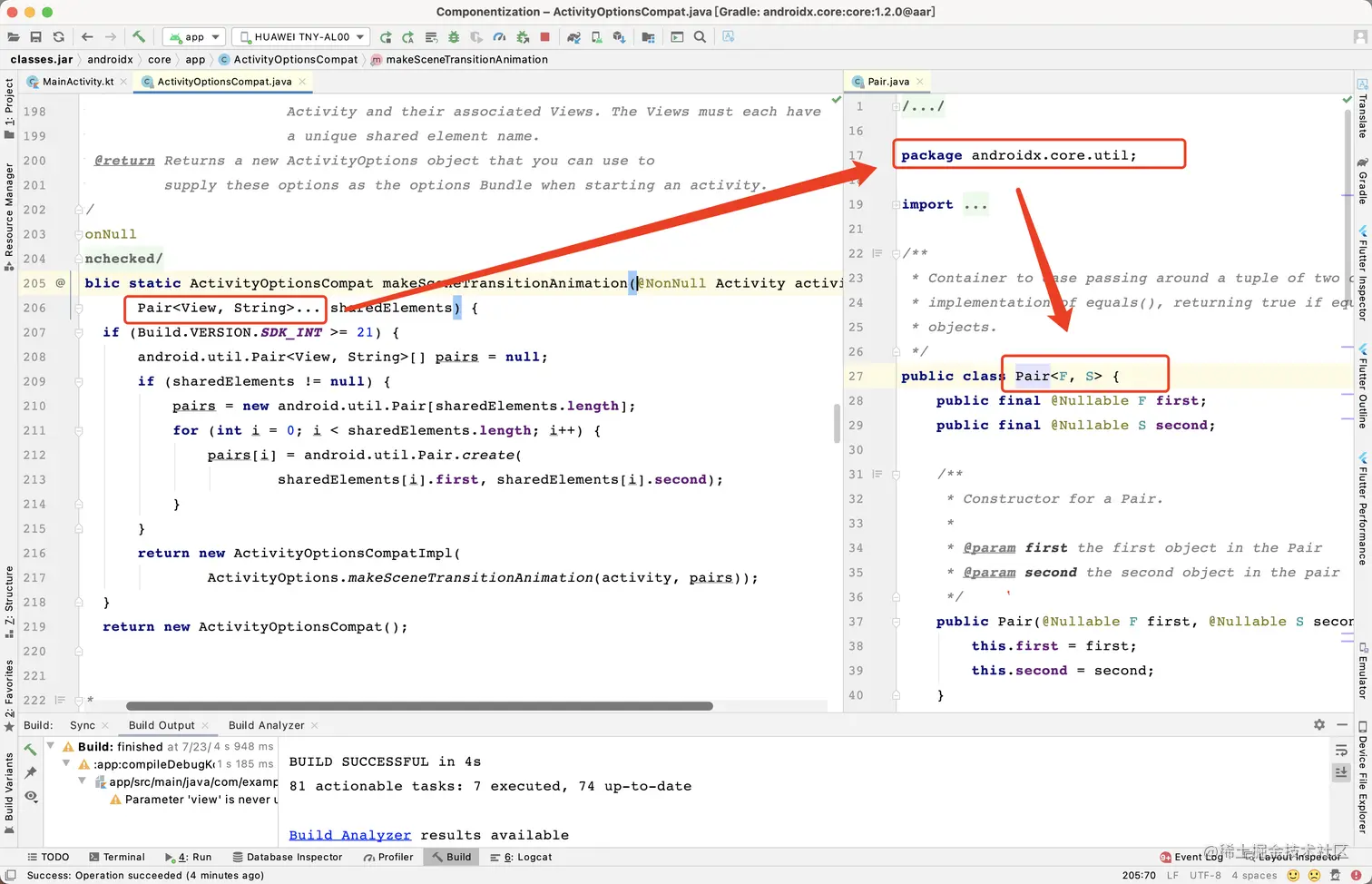
Task: Switch to the Sync build tab
Action: pyautogui.click(x=83, y=725)
